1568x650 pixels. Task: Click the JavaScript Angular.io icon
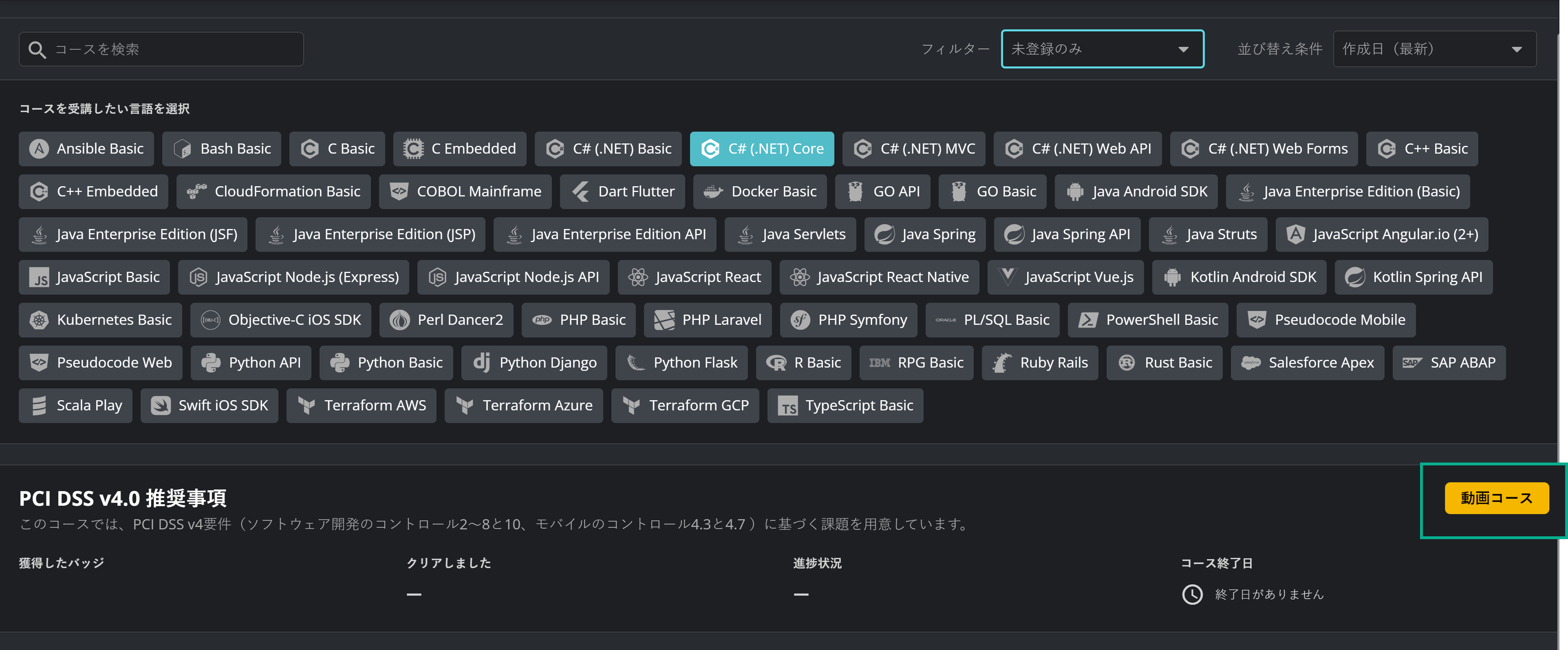[1295, 234]
